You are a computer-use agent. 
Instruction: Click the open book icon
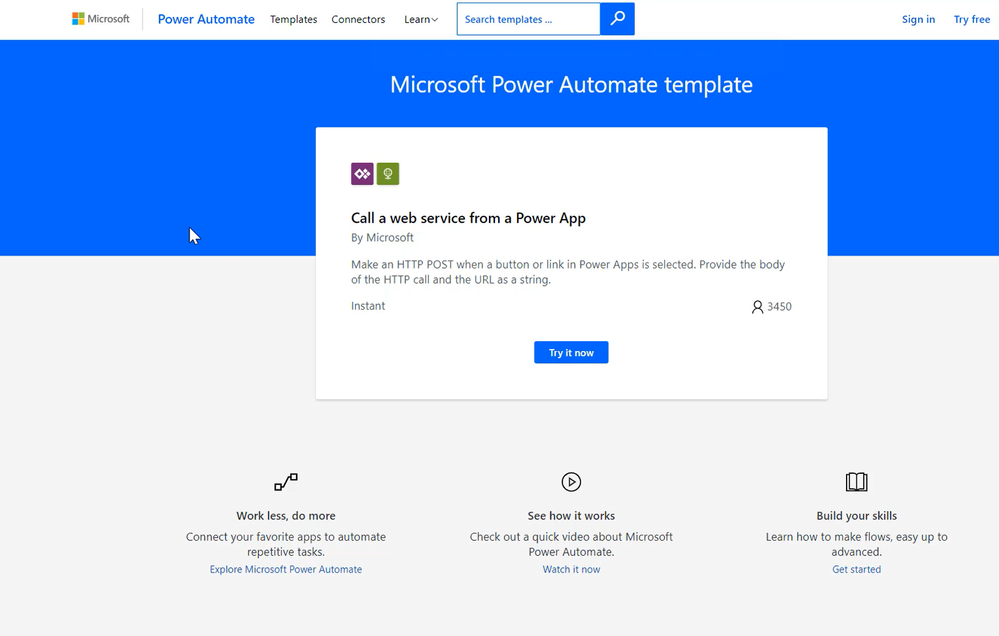[x=856, y=482]
